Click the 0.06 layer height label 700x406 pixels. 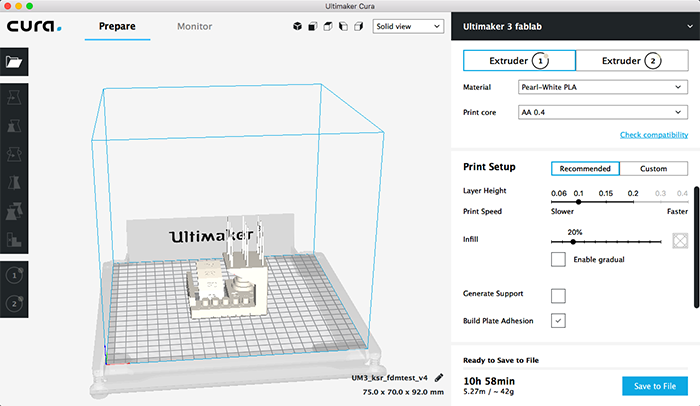click(x=558, y=193)
